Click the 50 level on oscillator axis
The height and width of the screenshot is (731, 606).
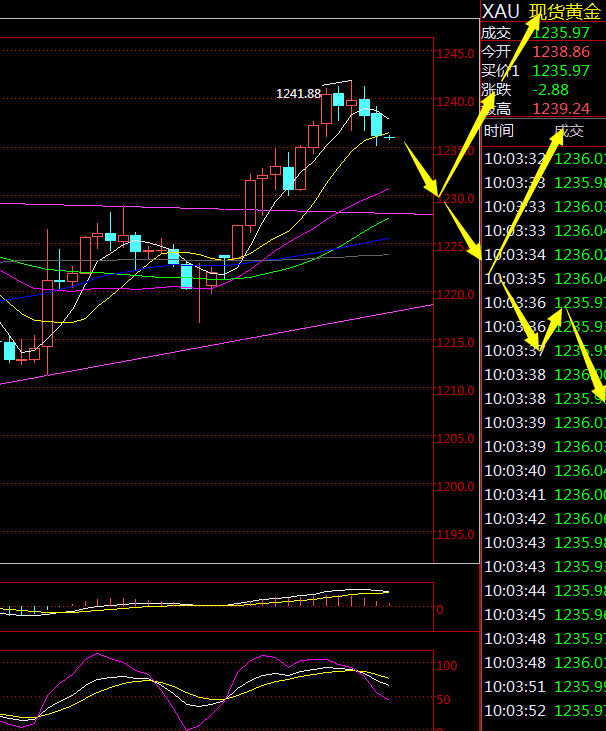tap(443, 700)
